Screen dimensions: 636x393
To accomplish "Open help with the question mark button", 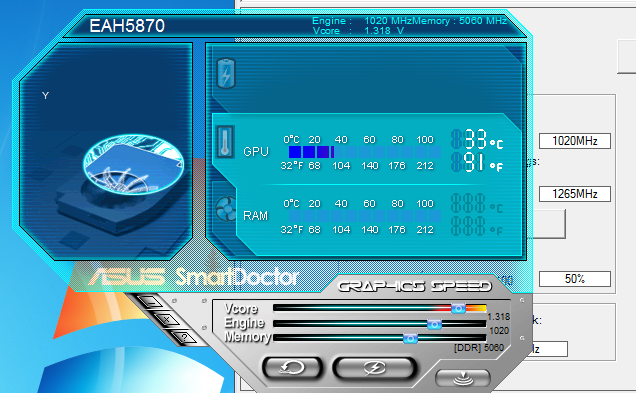I will (184, 337).
